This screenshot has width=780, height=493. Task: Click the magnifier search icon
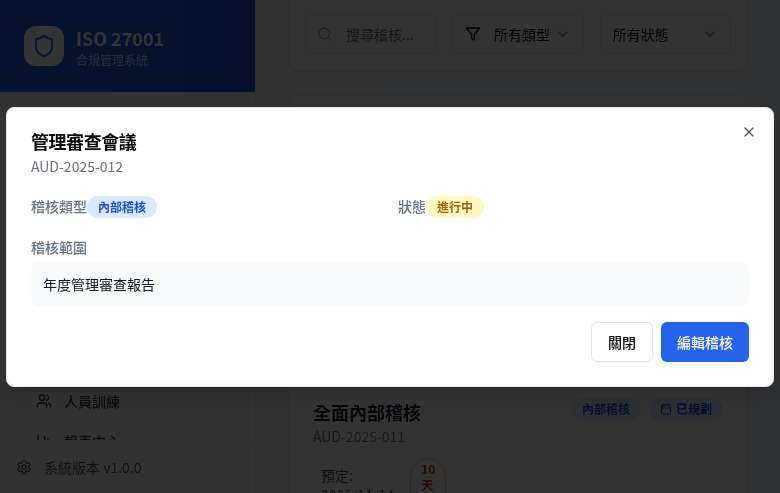pos(325,34)
